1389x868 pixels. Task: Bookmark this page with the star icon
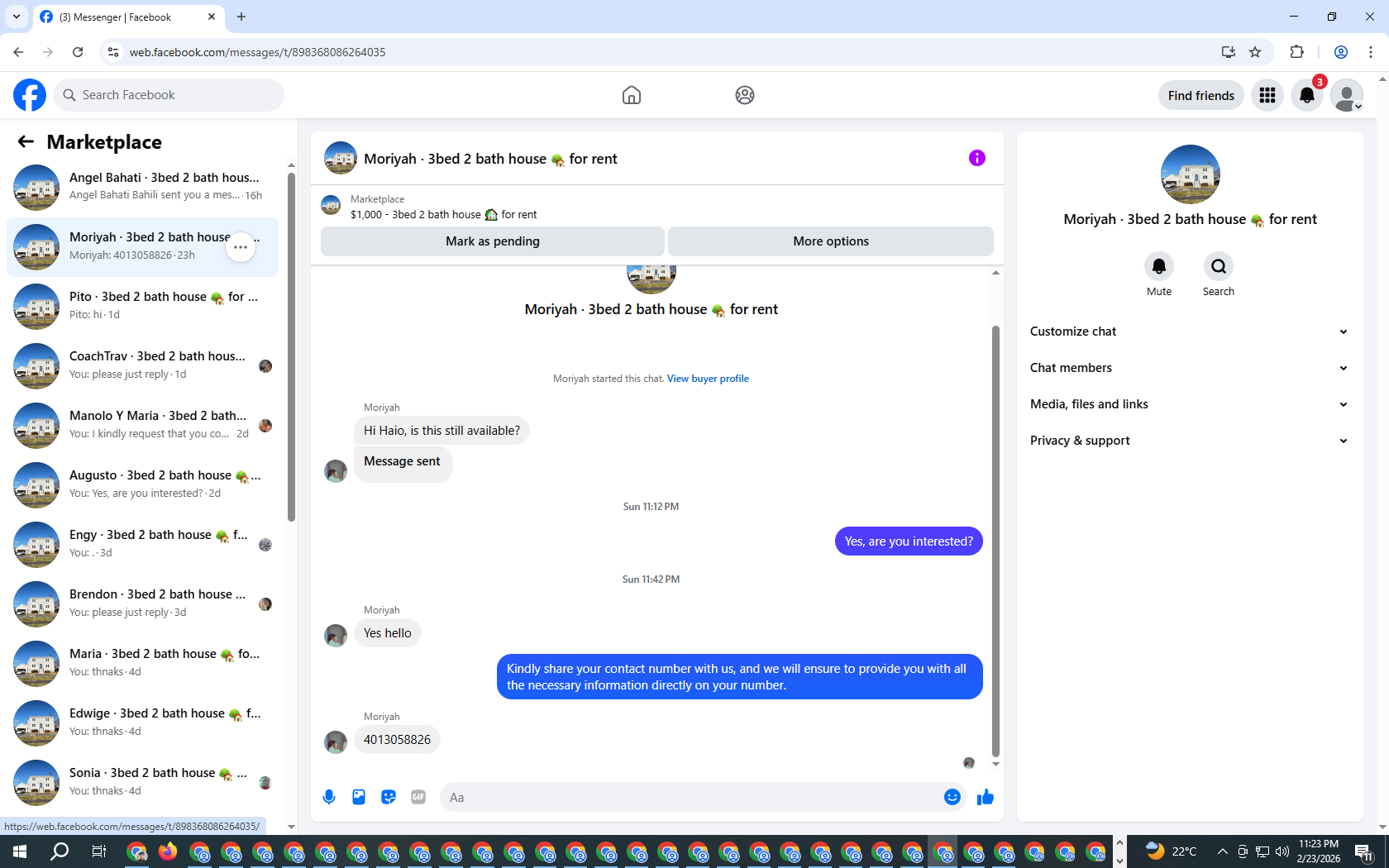(1255, 52)
